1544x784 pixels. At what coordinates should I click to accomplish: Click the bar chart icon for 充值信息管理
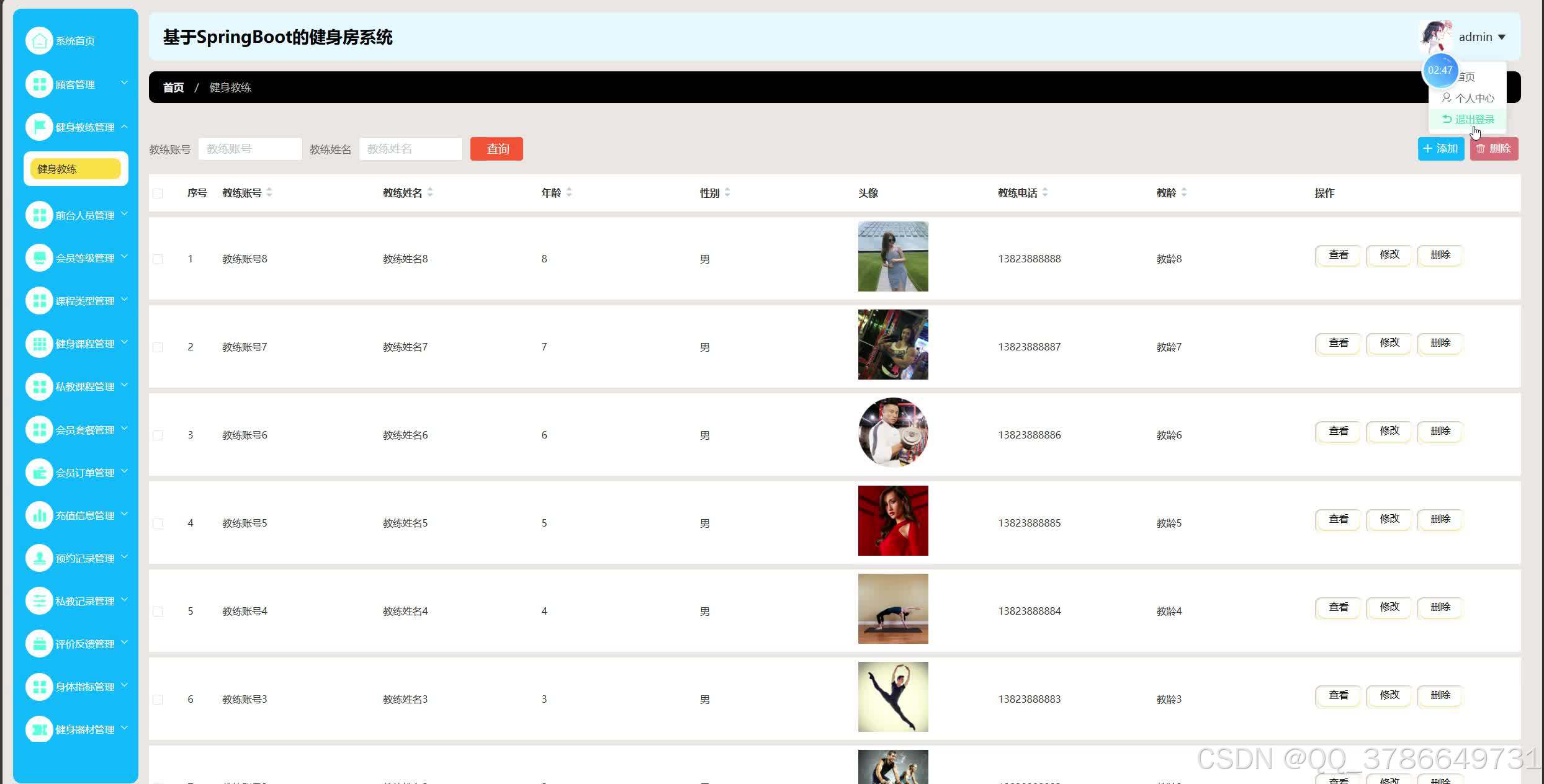pos(39,515)
